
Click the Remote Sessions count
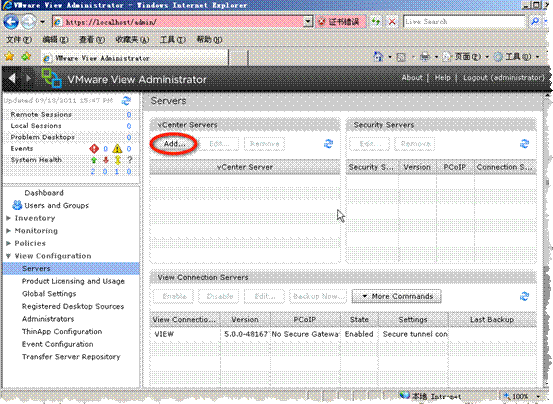pyautogui.click(x=129, y=115)
